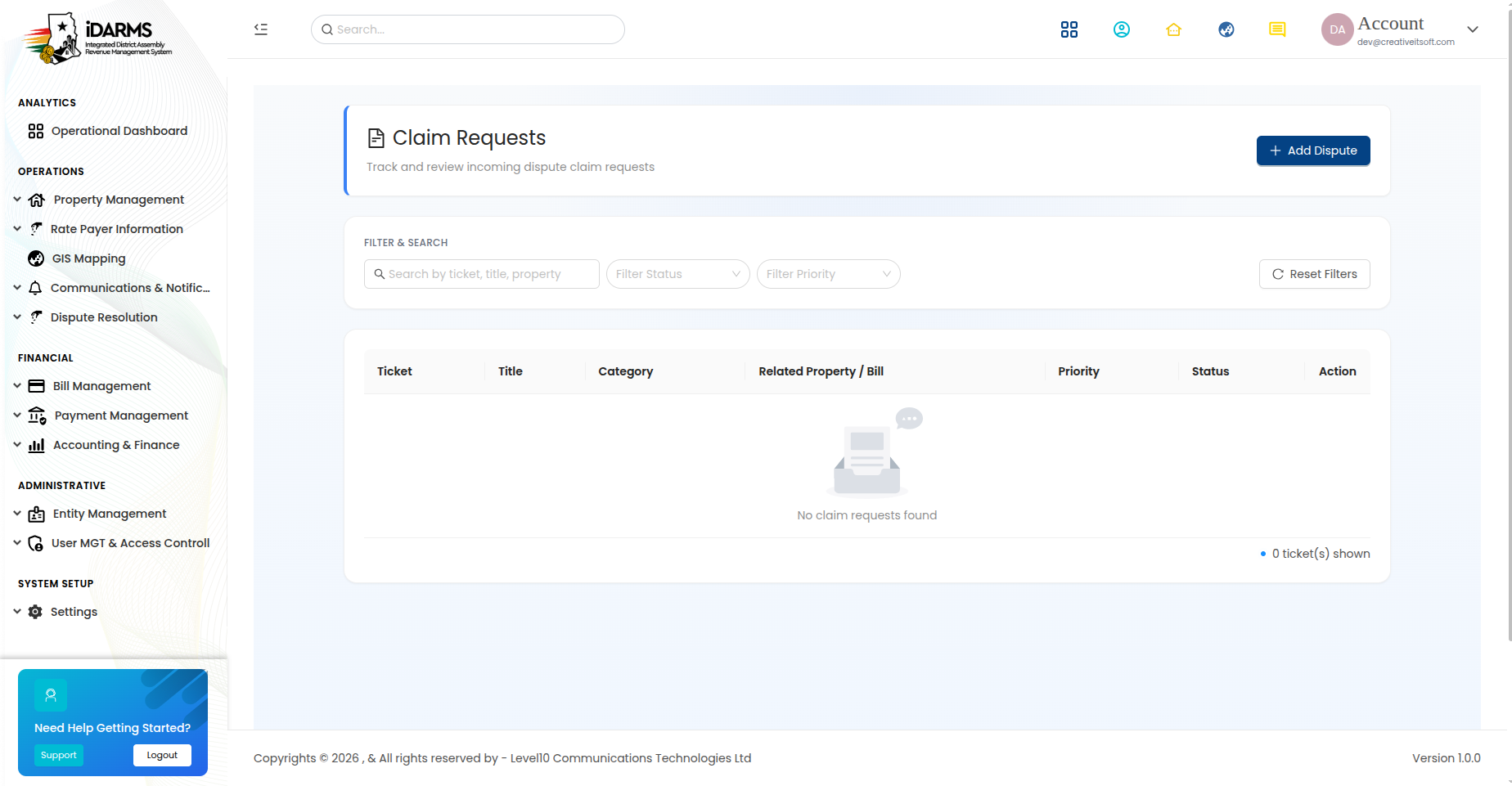Click the user profile circle icon
This screenshot has width=1512, height=786.
point(1121,29)
